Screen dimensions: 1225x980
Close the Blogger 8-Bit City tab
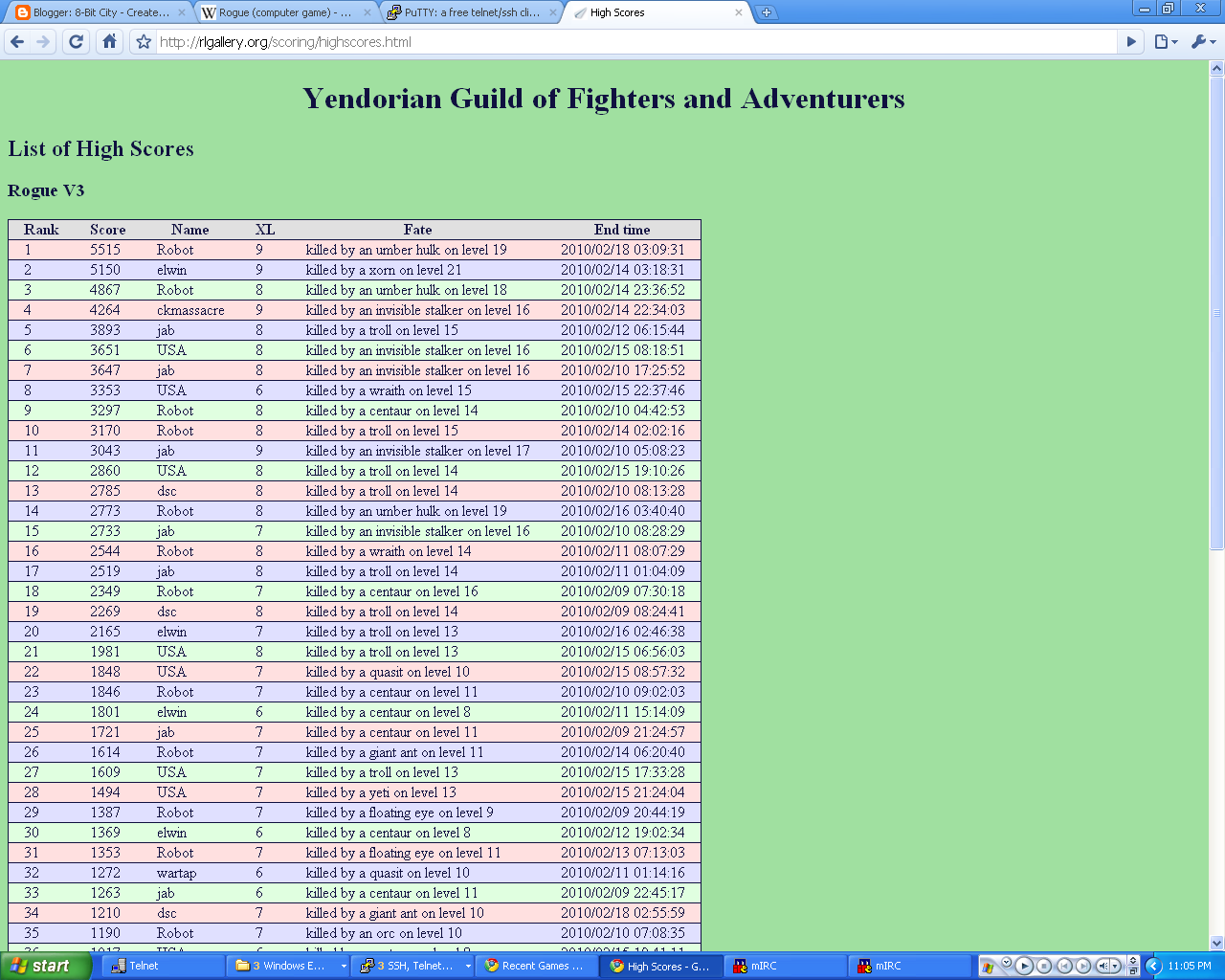[181, 12]
